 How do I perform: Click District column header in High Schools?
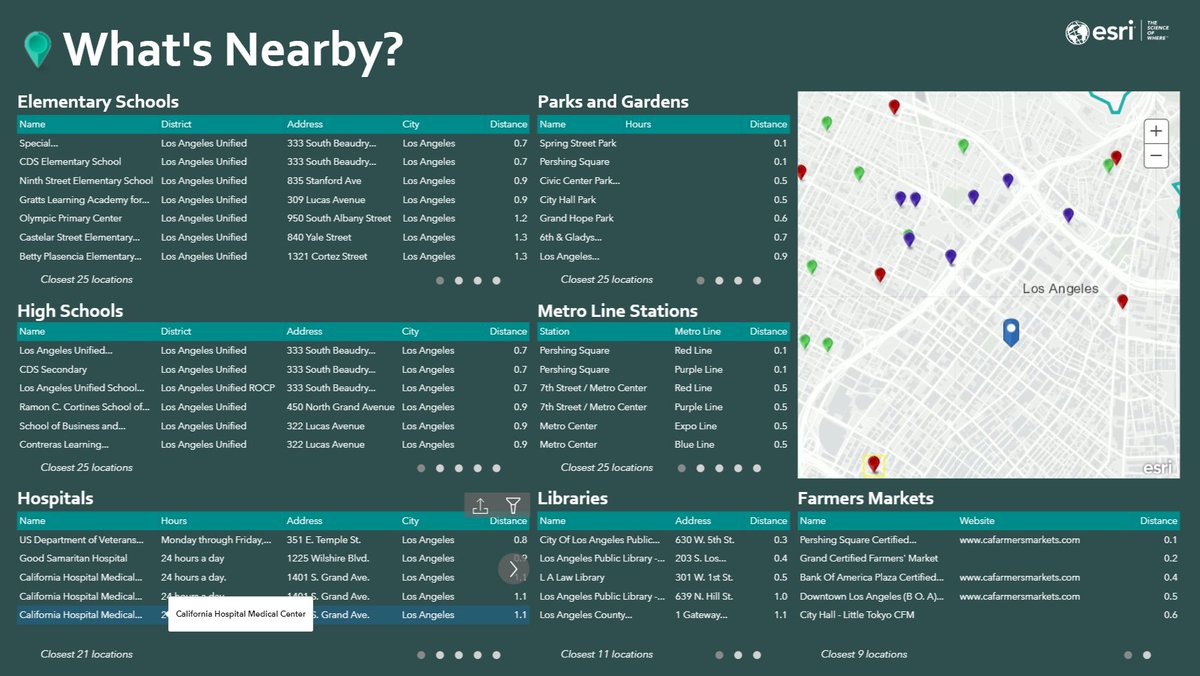[176, 332]
